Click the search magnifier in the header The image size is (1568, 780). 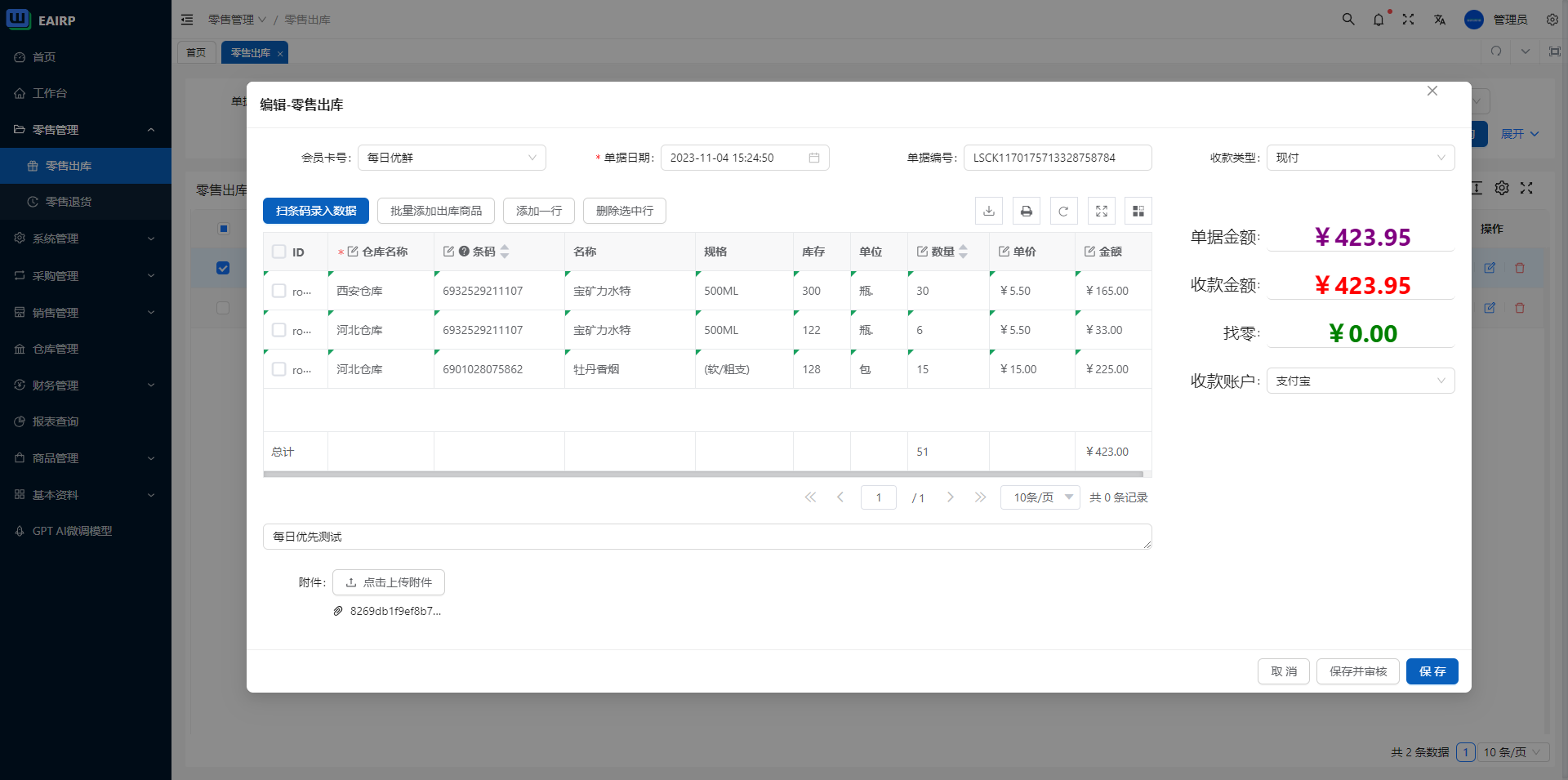coord(1348,20)
